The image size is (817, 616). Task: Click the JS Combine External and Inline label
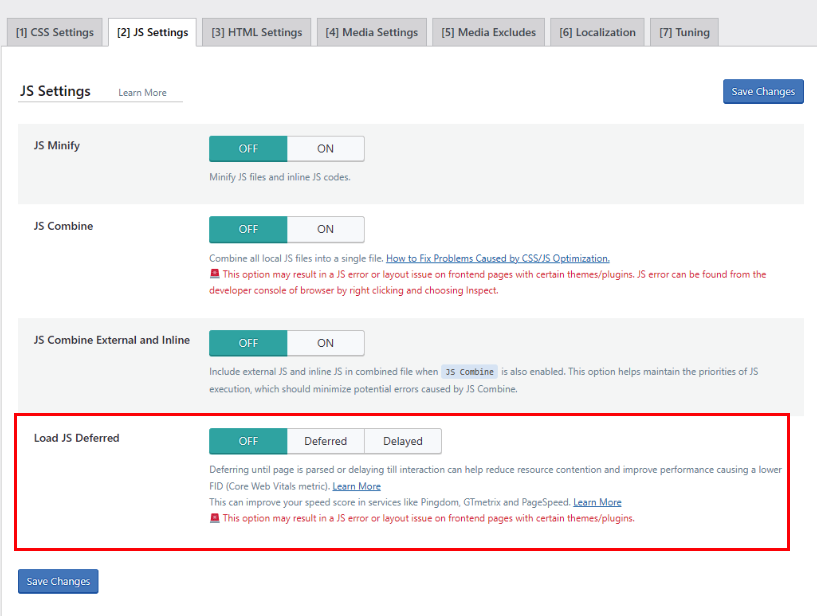[x=112, y=340]
